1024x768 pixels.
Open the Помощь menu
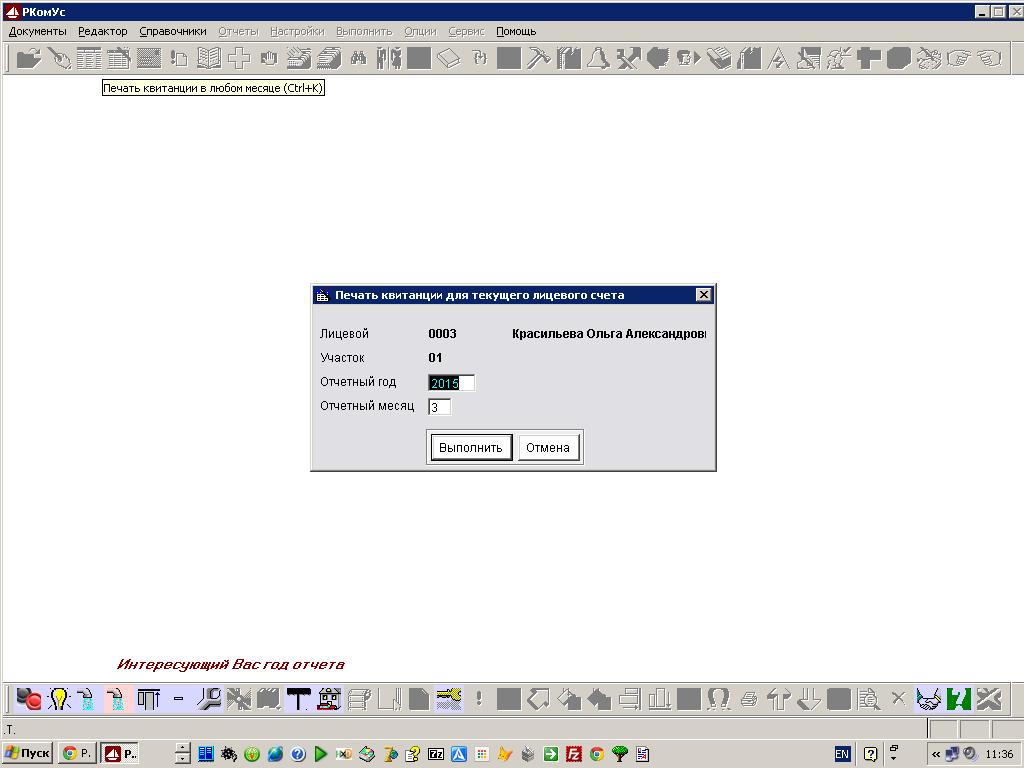(516, 31)
